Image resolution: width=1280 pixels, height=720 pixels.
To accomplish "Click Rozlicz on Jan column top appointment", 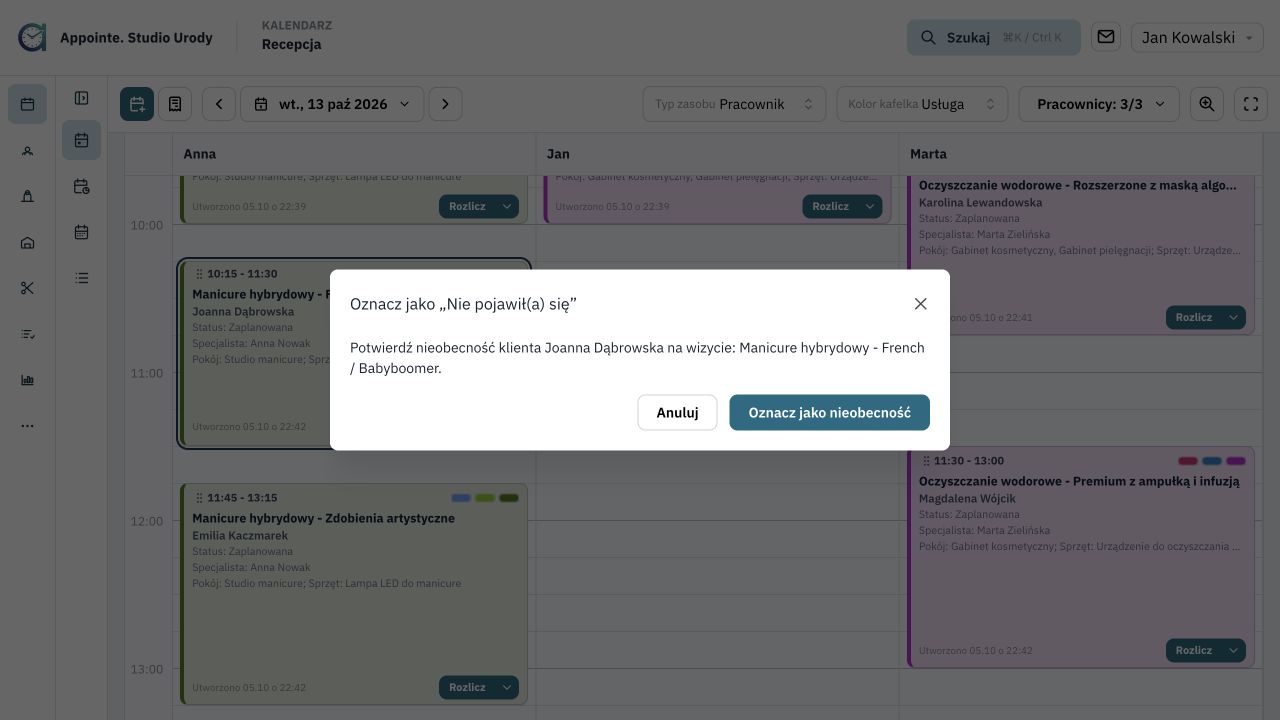I will click(x=831, y=206).
